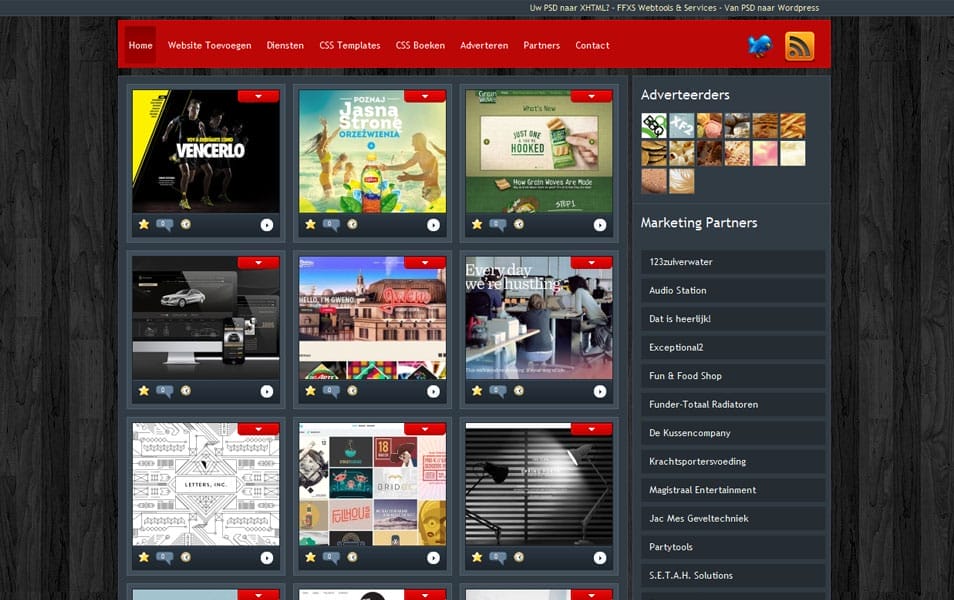954x600 pixels.
Task: Click the star under the desk lamp card
Action: pyautogui.click(x=477, y=557)
